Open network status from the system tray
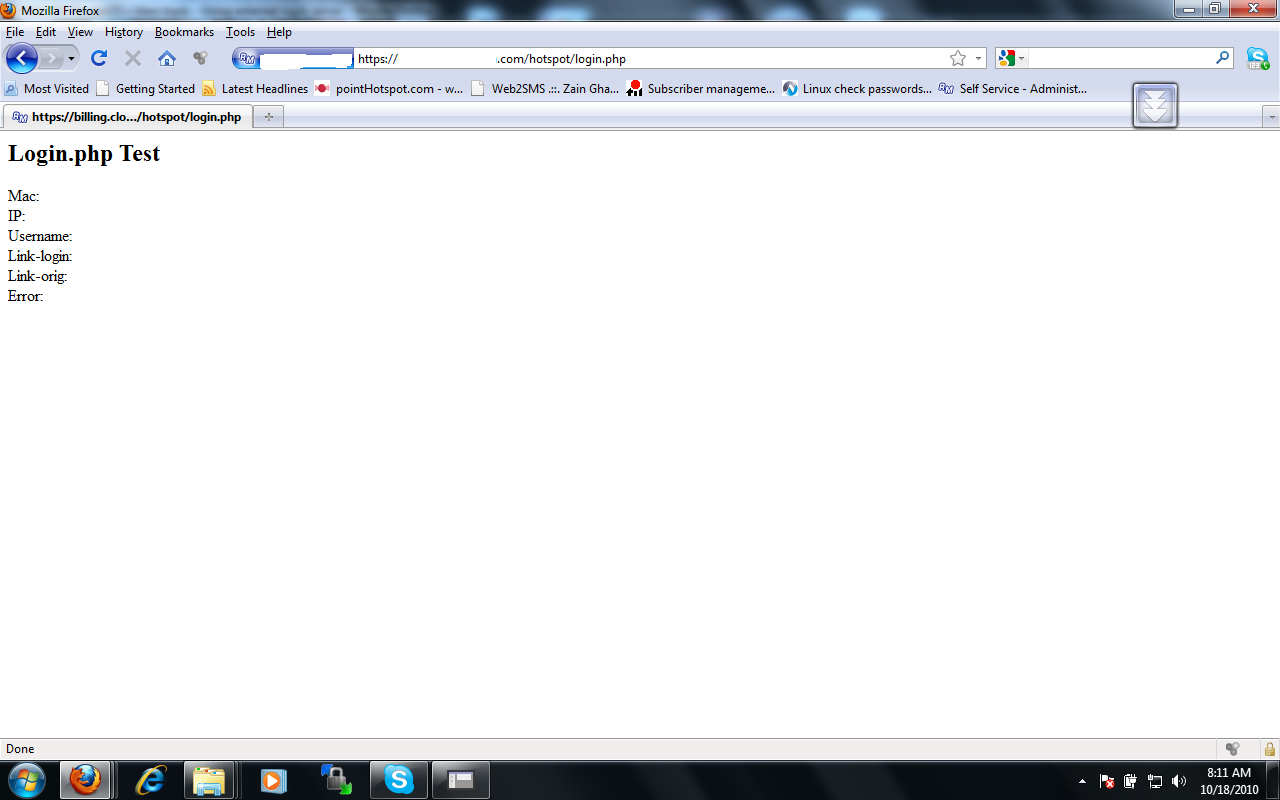The width and height of the screenshot is (1280, 800). click(1154, 779)
